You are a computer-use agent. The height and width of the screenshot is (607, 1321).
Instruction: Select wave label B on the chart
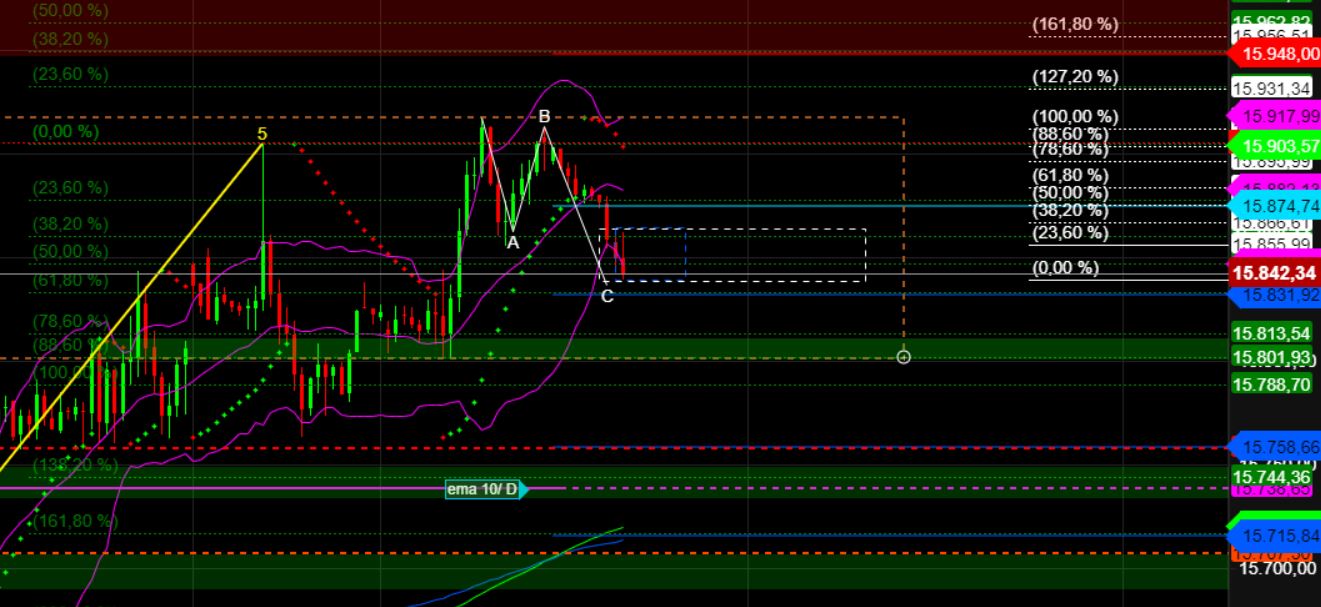coord(543,115)
